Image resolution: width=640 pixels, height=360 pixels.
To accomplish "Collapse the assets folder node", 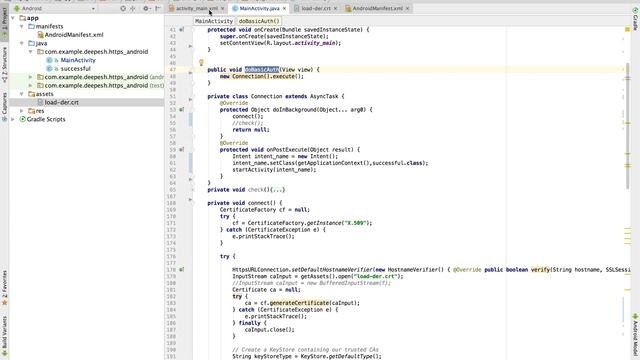I will [x=22, y=94].
